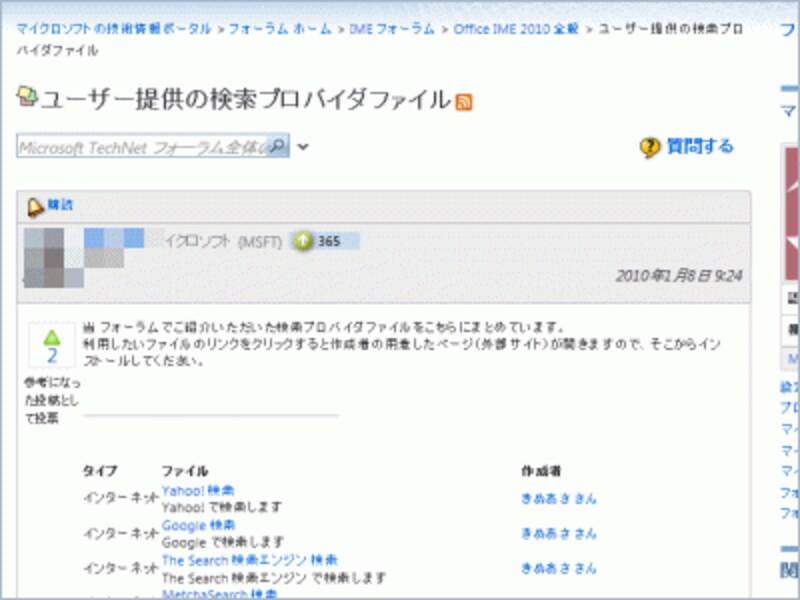Click マイクロソフト (MSFT) poster affiliation text
Screen dimensions: 800x600
[223, 241]
